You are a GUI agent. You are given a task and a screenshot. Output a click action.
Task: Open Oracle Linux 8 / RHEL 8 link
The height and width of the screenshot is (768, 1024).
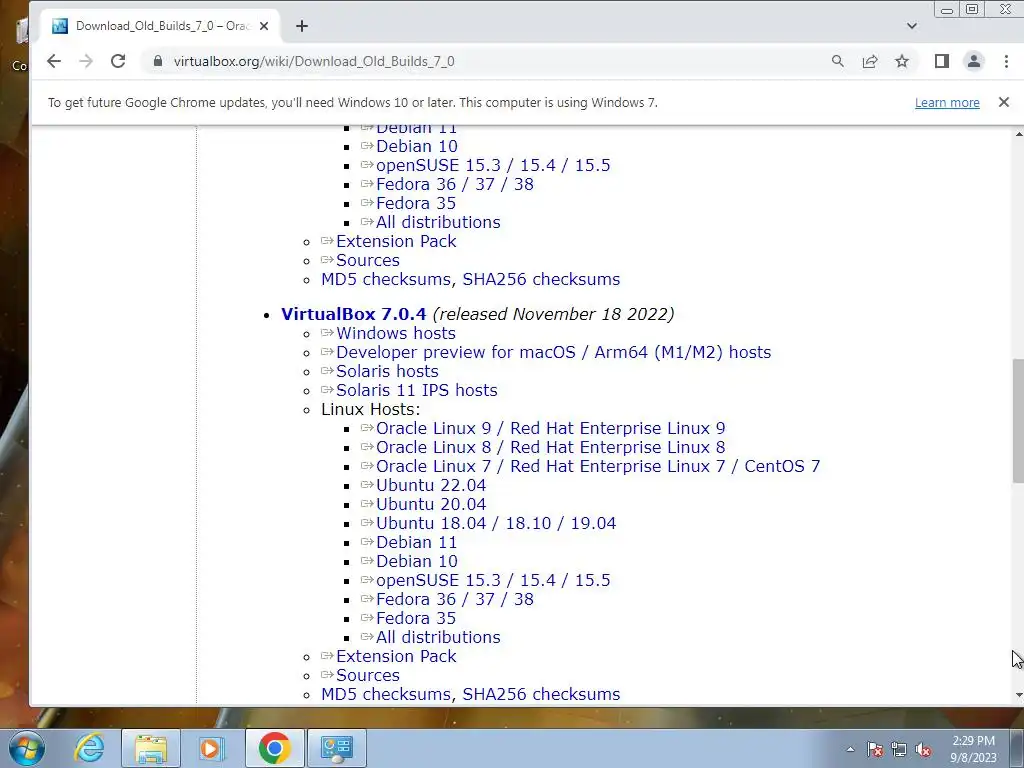click(x=551, y=447)
